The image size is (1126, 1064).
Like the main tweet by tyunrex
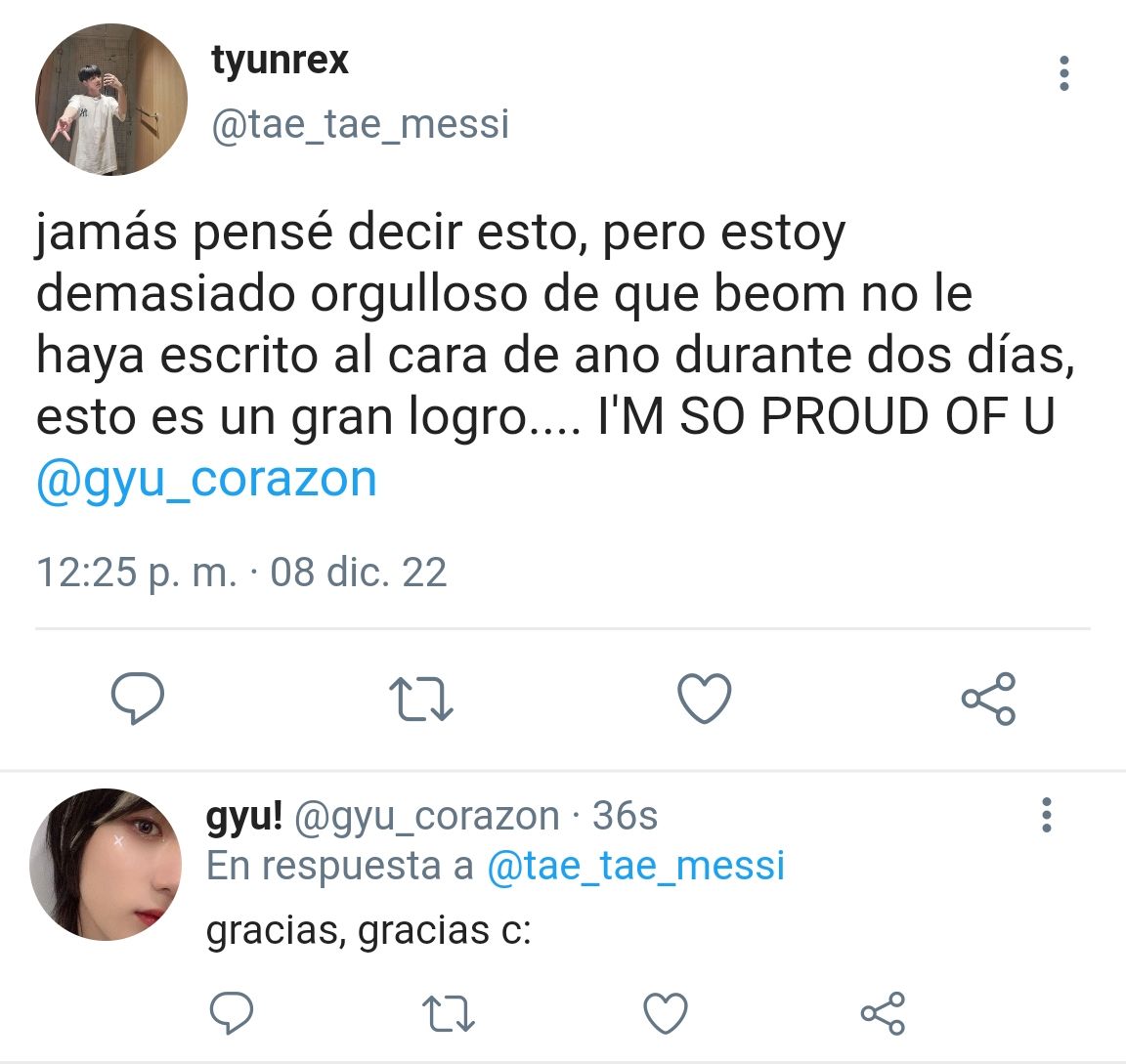tap(705, 698)
